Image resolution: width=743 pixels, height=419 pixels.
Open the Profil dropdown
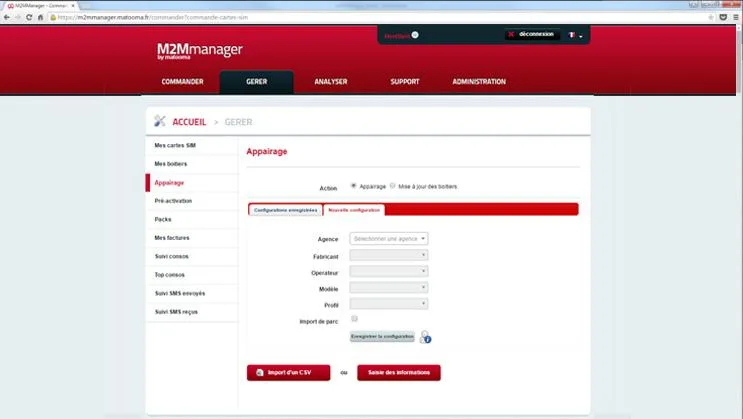[389, 303]
